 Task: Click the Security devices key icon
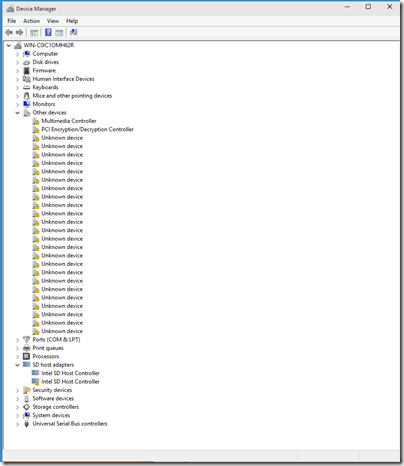[x=27, y=390]
